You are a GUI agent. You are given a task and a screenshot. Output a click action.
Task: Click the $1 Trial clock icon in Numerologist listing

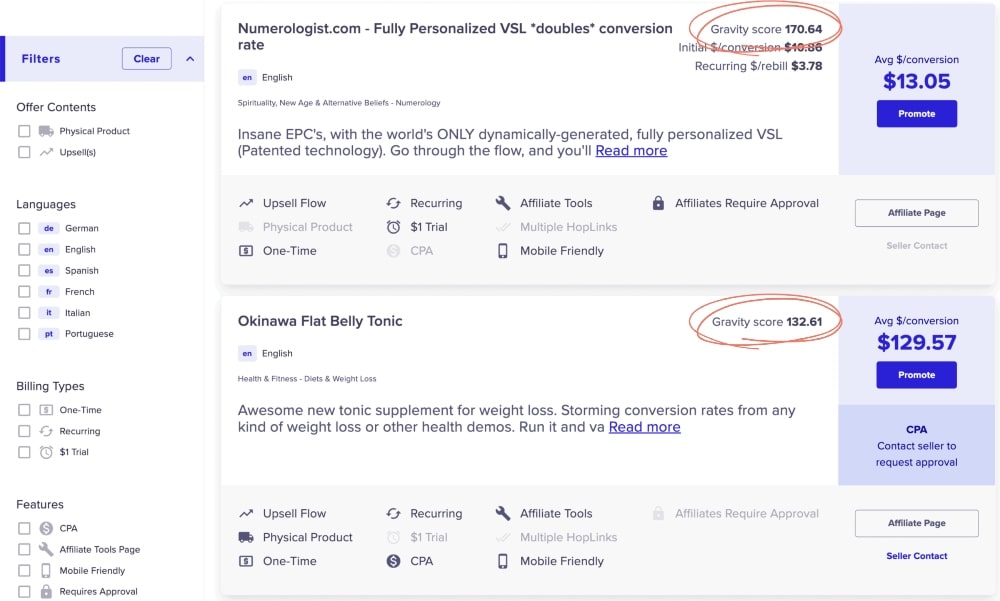click(x=393, y=227)
